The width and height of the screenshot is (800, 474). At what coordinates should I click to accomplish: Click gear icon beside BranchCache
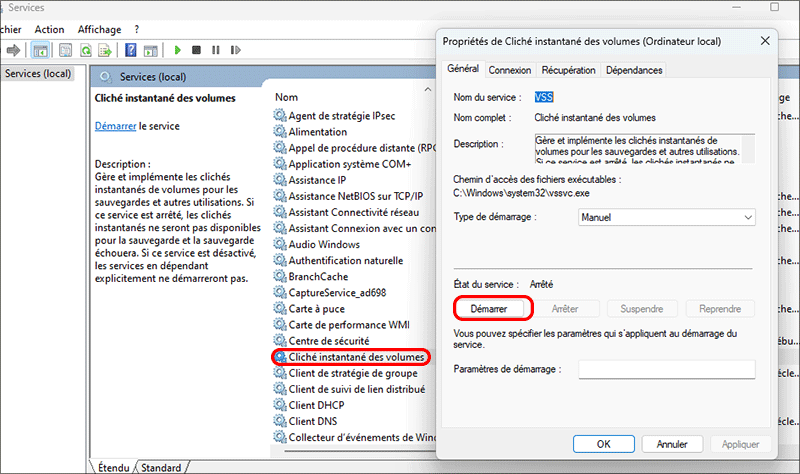pos(280,276)
